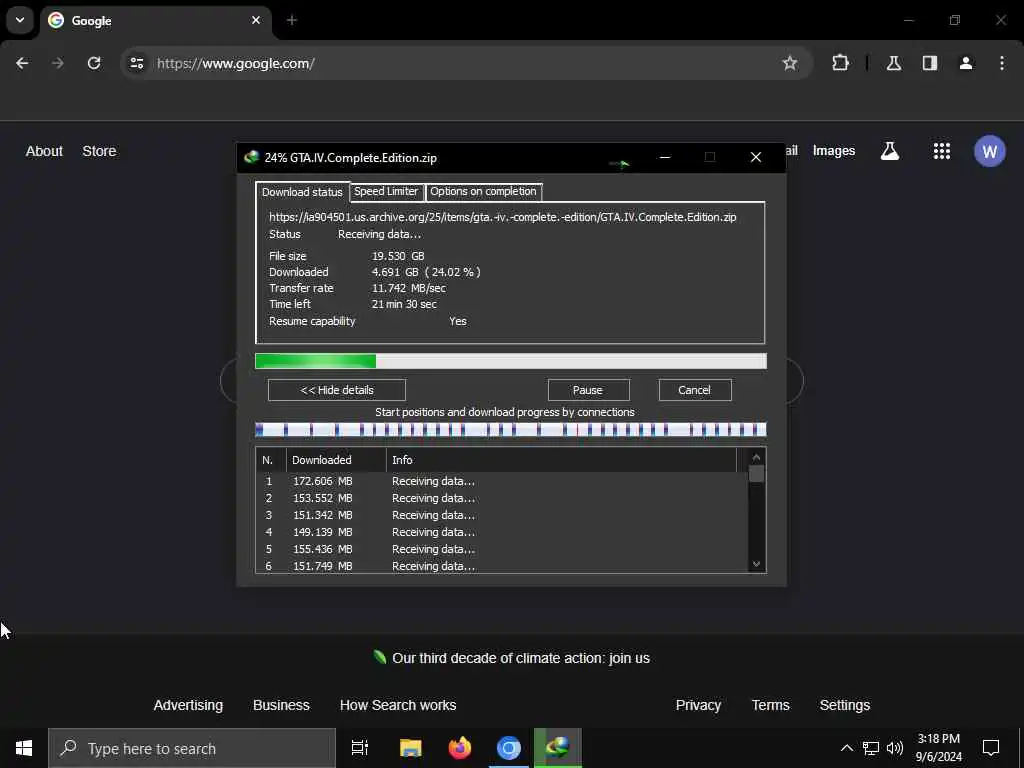Open Chrome Labs flask icon in toolbar
1024x768 pixels.
(x=893, y=63)
